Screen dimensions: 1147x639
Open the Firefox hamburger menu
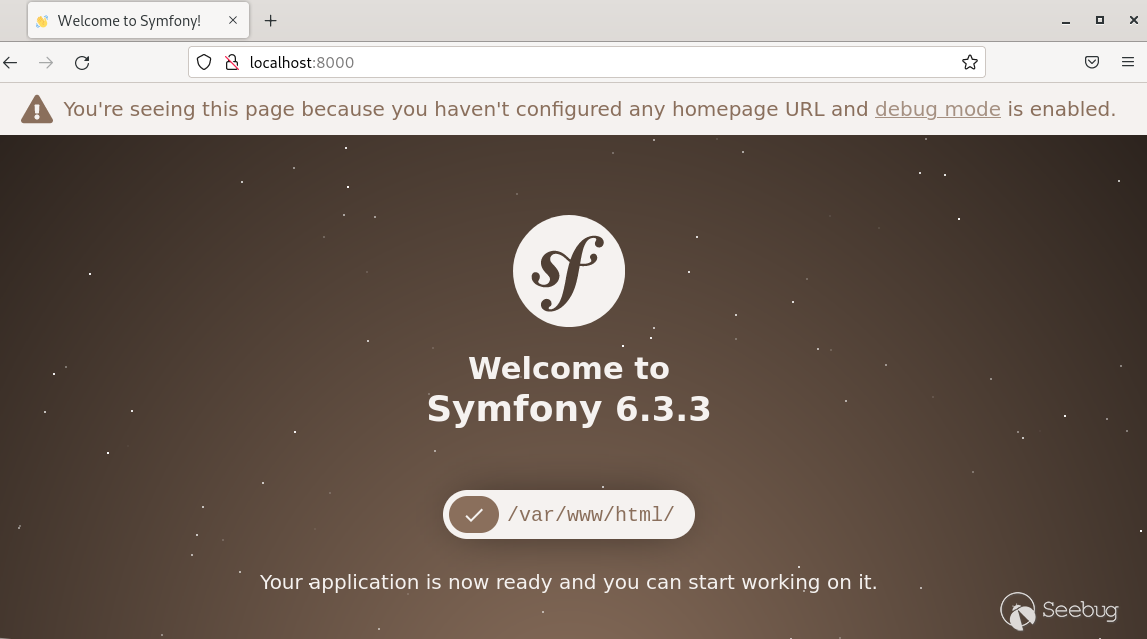1128,63
